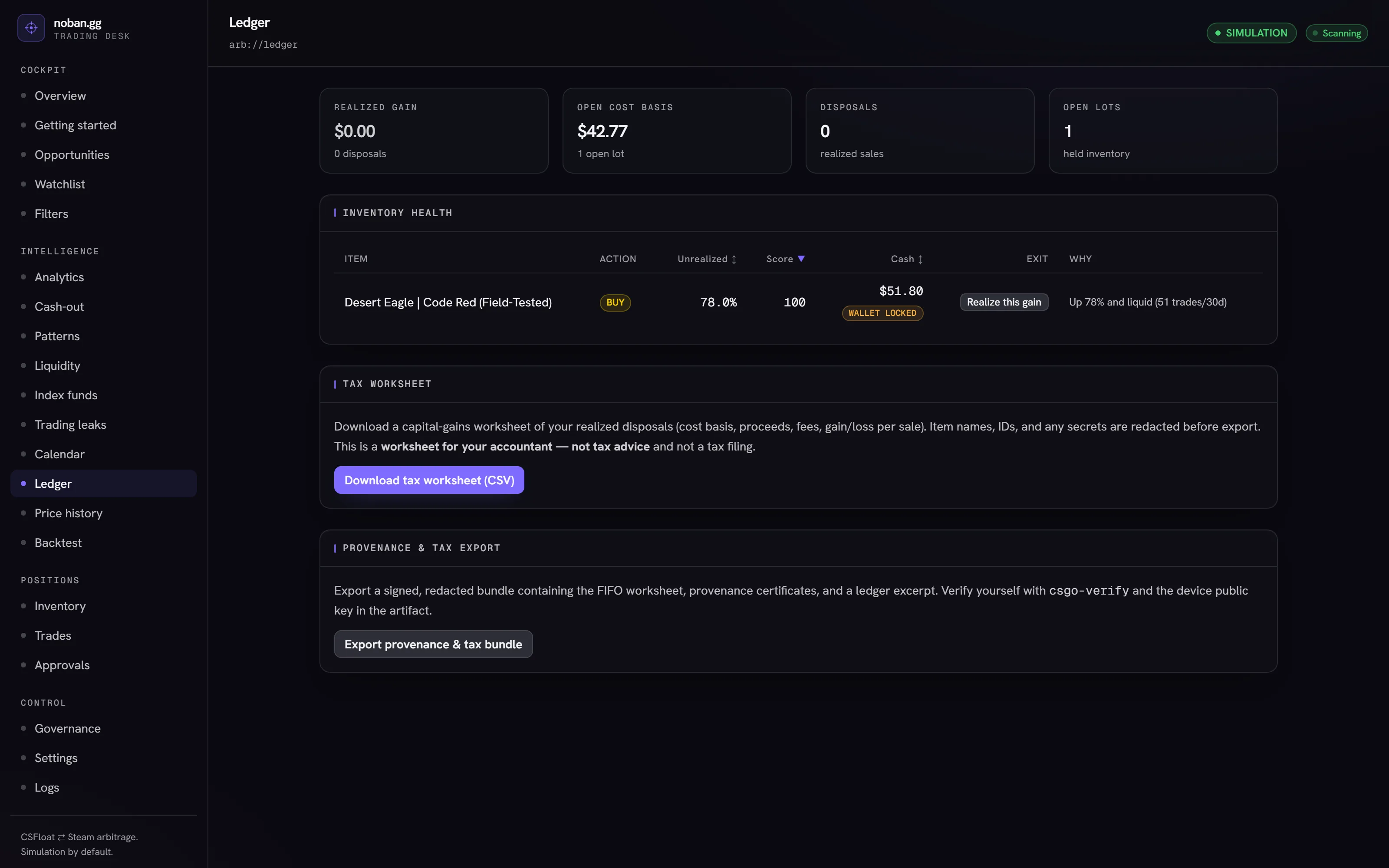Open Approvals in sidebar
The width and height of the screenshot is (1389, 868).
click(x=104, y=665)
